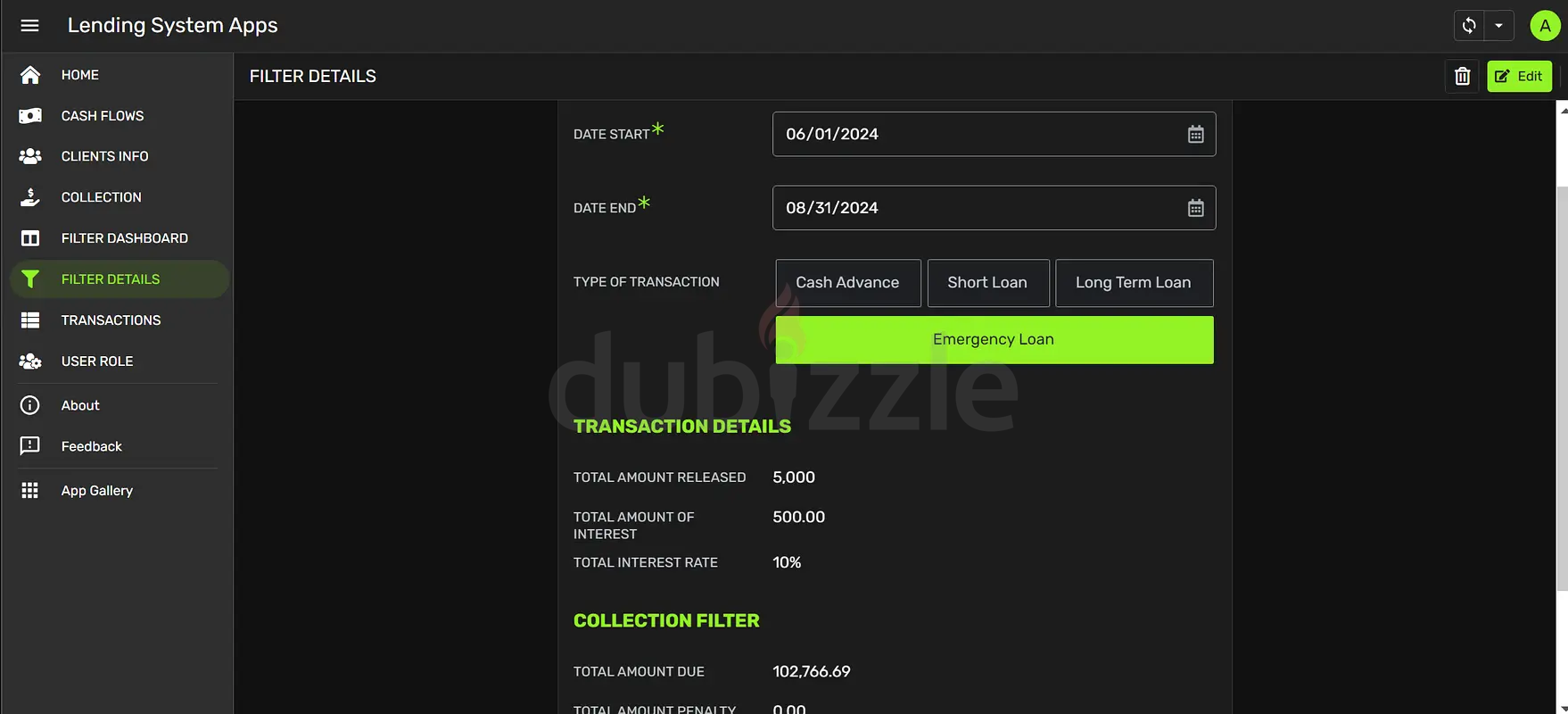Viewport: 1568px width, 714px height.
Task: Toggle the Emergency Loan option
Action: 994,340
